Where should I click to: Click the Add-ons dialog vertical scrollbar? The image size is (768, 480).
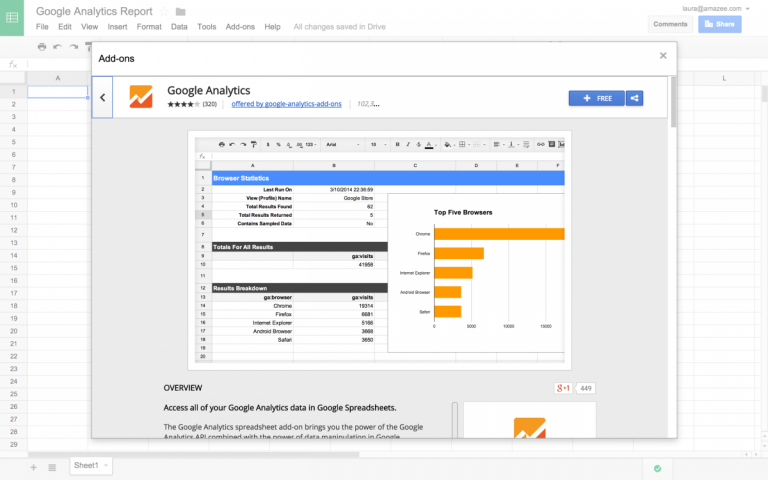(673, 102)
